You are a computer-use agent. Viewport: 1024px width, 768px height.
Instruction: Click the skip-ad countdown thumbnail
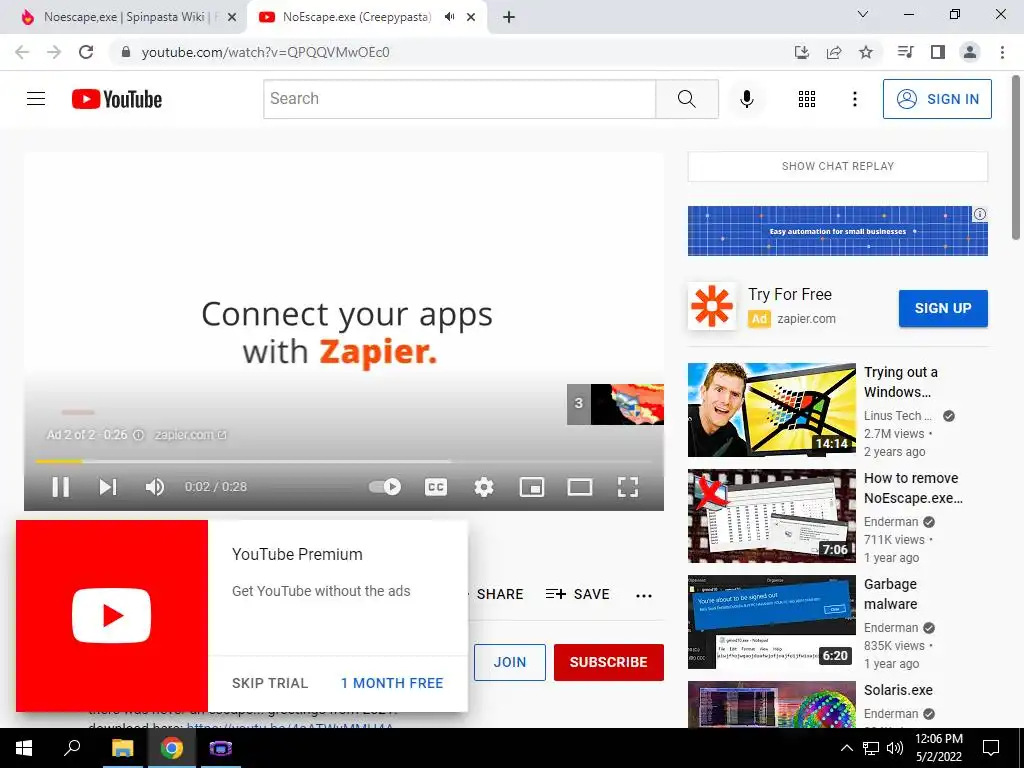tap(615, 404)
